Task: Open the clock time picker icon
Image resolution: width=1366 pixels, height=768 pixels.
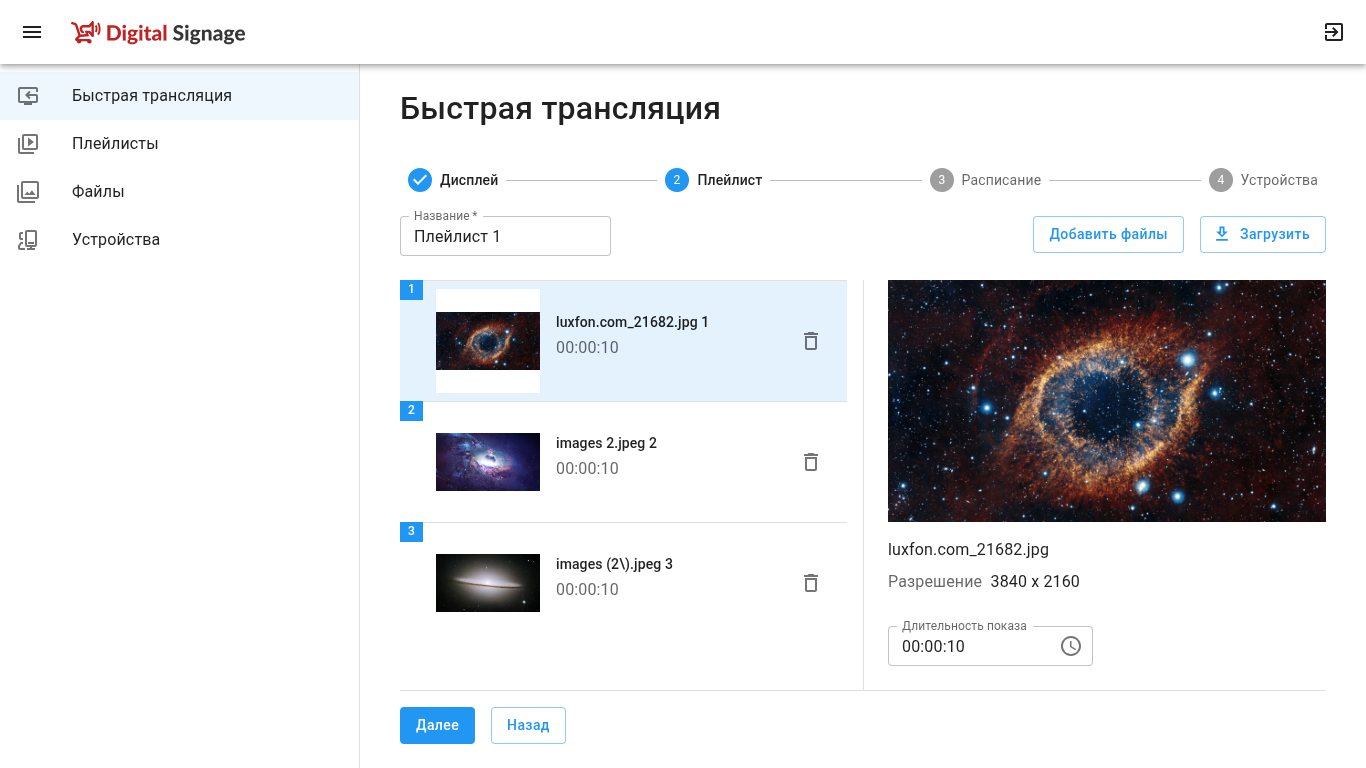Action: (1071, 646)
